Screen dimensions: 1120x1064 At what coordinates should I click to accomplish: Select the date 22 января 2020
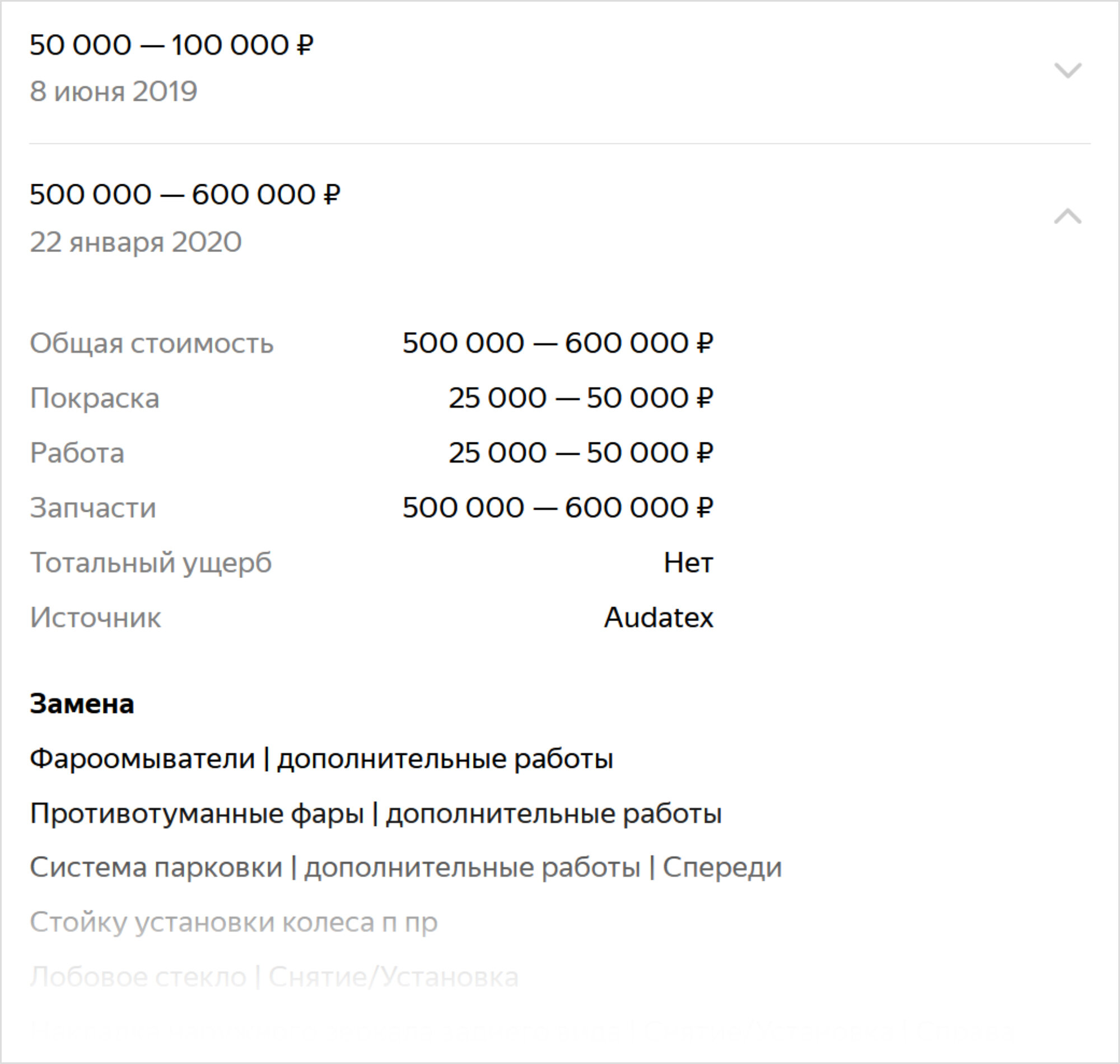pyautogui.click(x=136, y=242)
